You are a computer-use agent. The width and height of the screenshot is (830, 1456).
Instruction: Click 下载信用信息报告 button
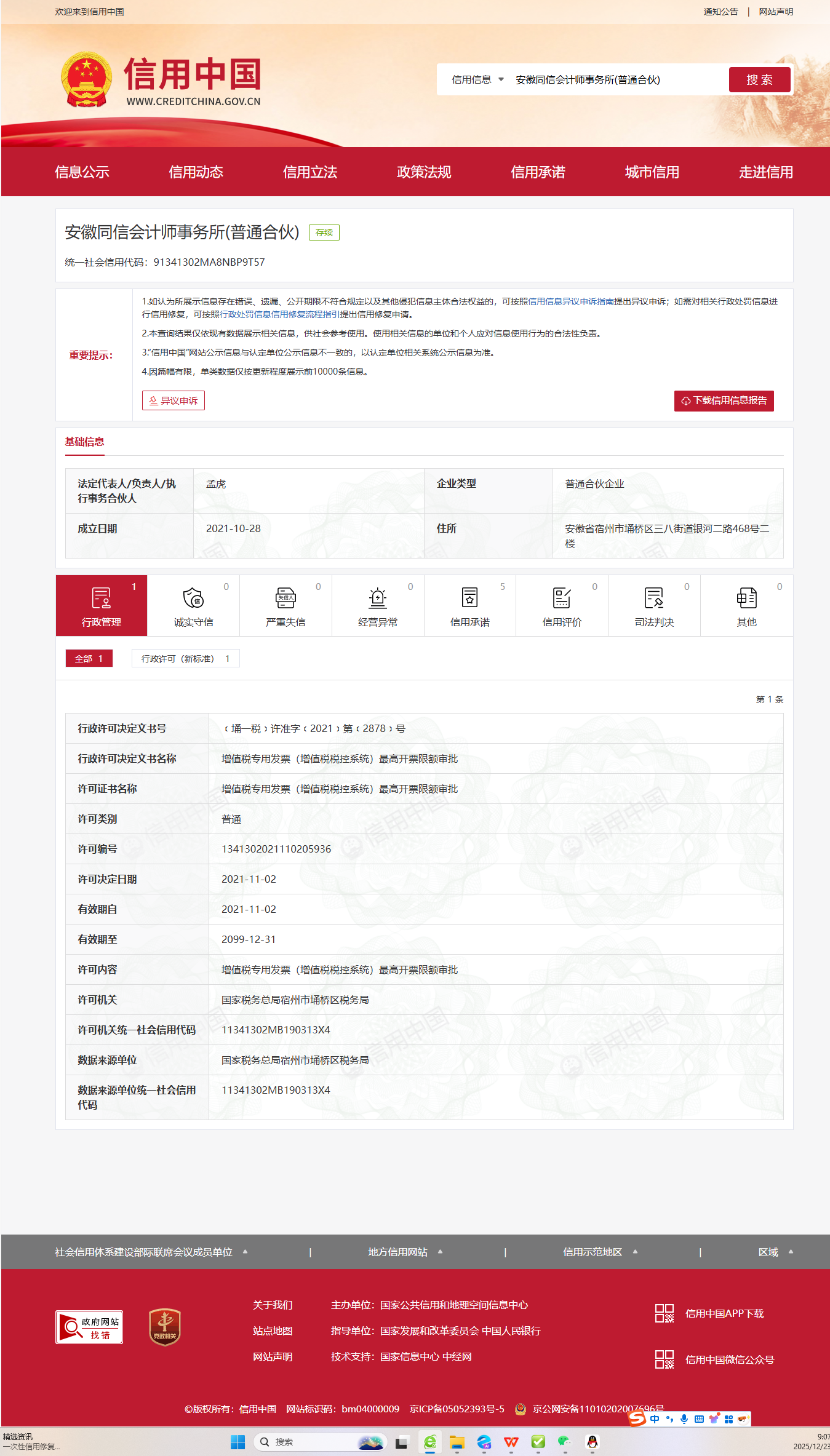(x=724, y=400)
